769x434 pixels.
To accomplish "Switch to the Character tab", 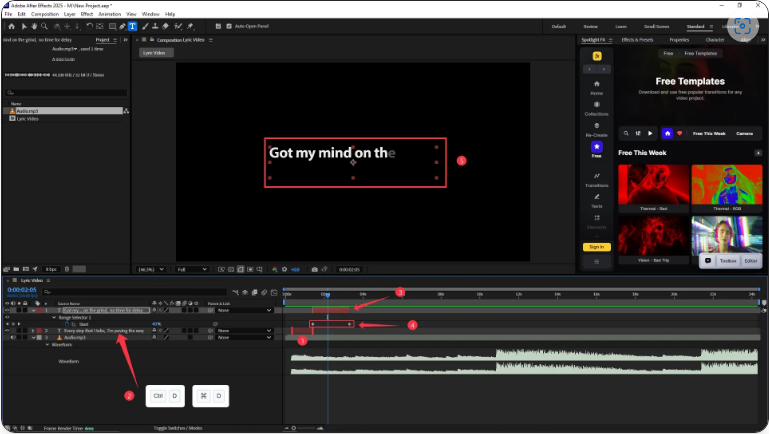I will 715,40.
